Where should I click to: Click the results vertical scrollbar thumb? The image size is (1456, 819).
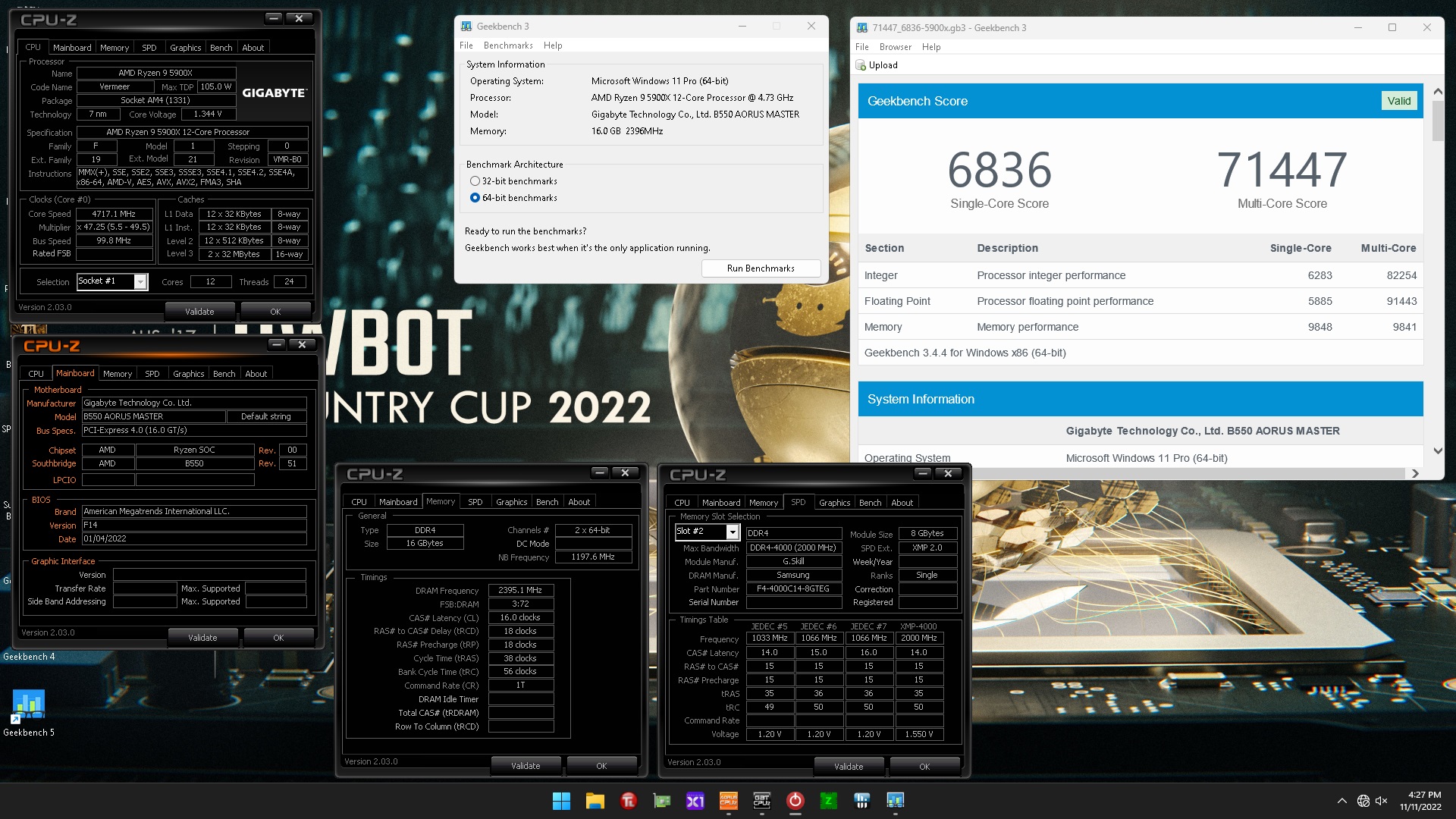click(x=1438, y=121)
